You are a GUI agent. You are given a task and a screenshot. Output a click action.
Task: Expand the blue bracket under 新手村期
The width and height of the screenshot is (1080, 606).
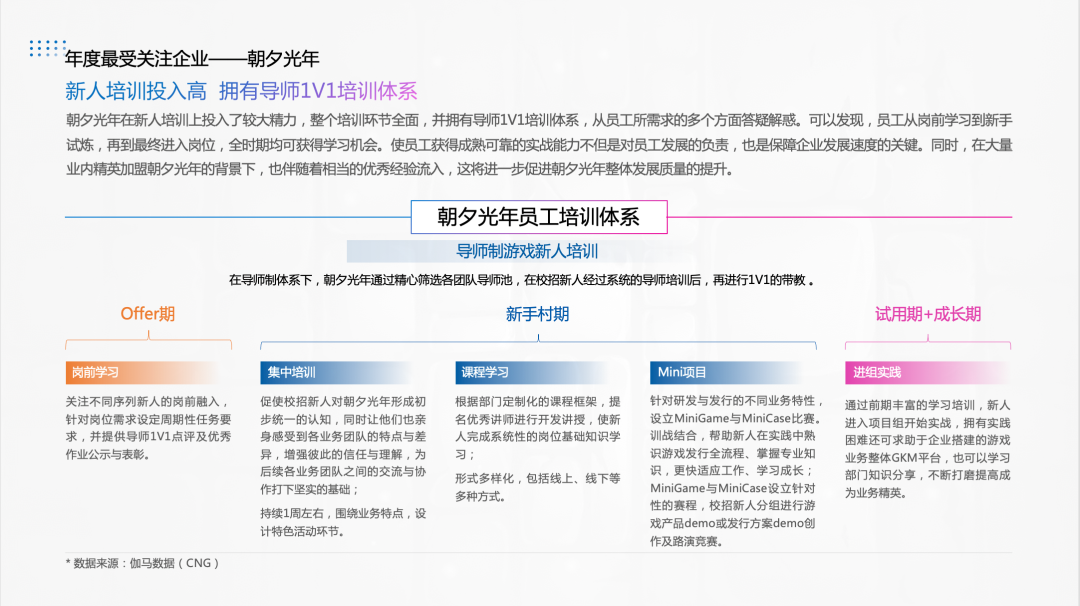tap(537, 341)
